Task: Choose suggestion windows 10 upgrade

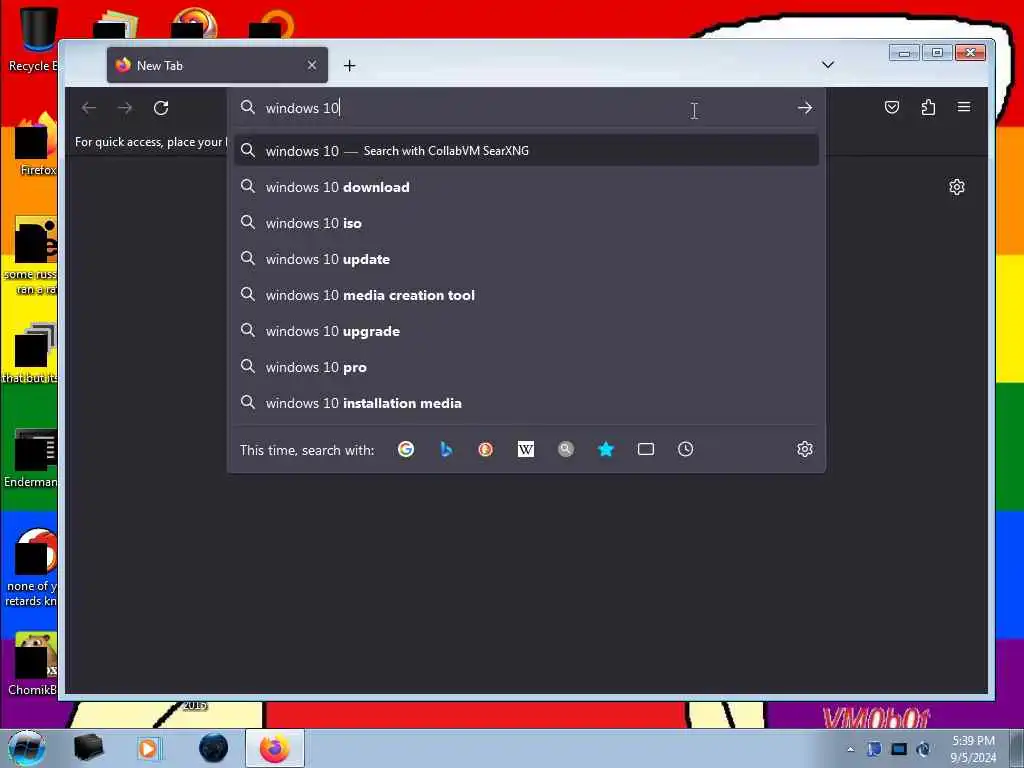Action: point(526,331)
